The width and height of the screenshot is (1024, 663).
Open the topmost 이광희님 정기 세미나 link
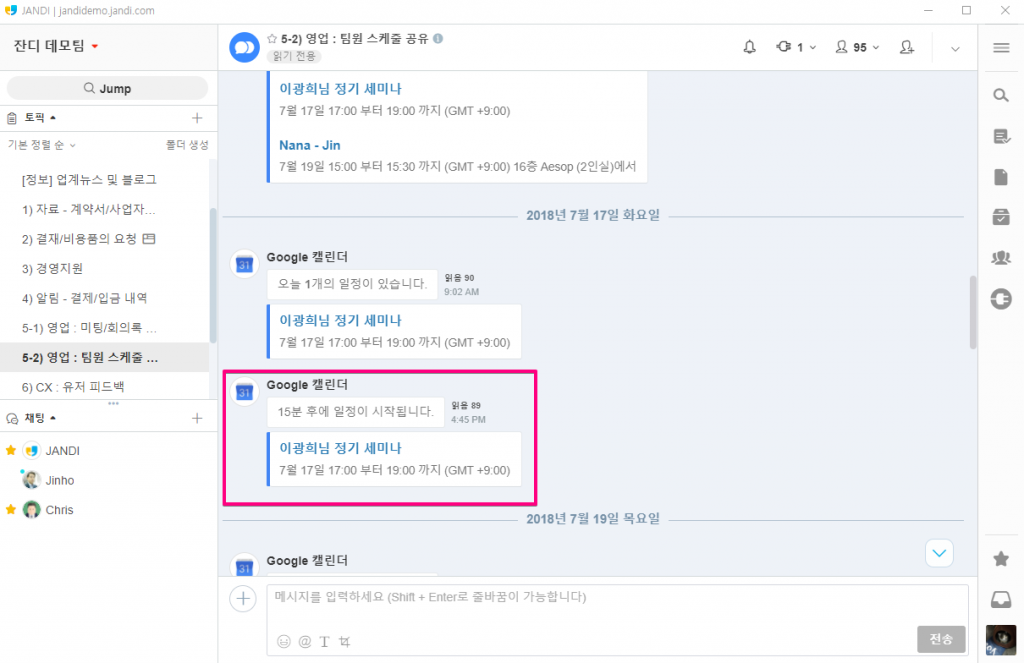[340, 89]
